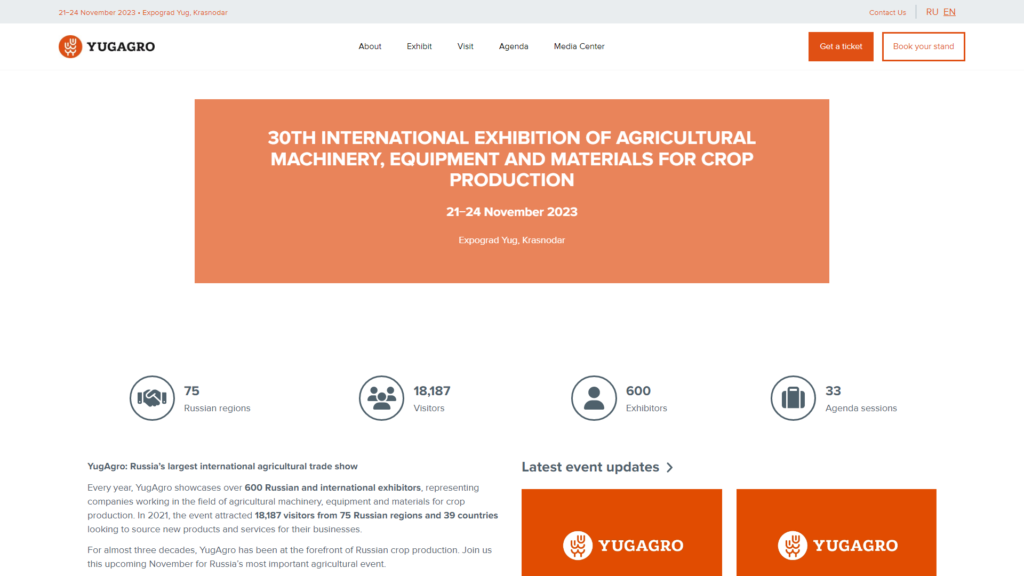The width and height of the screenshot is (1024, 576).
Task: Switch language to RU
Action: tap(932, 12)
